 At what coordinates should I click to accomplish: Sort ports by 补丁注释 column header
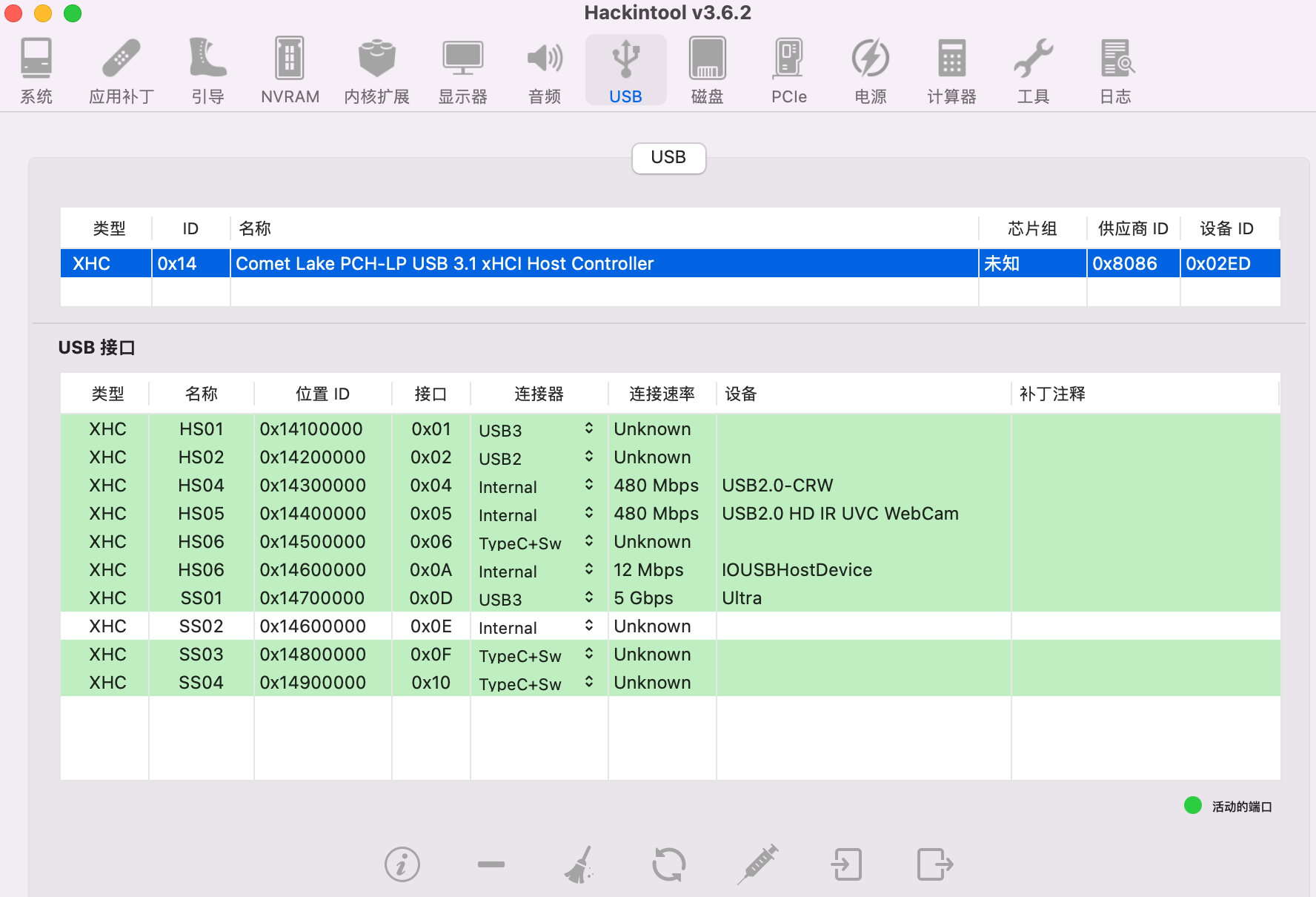point(1146,394)
